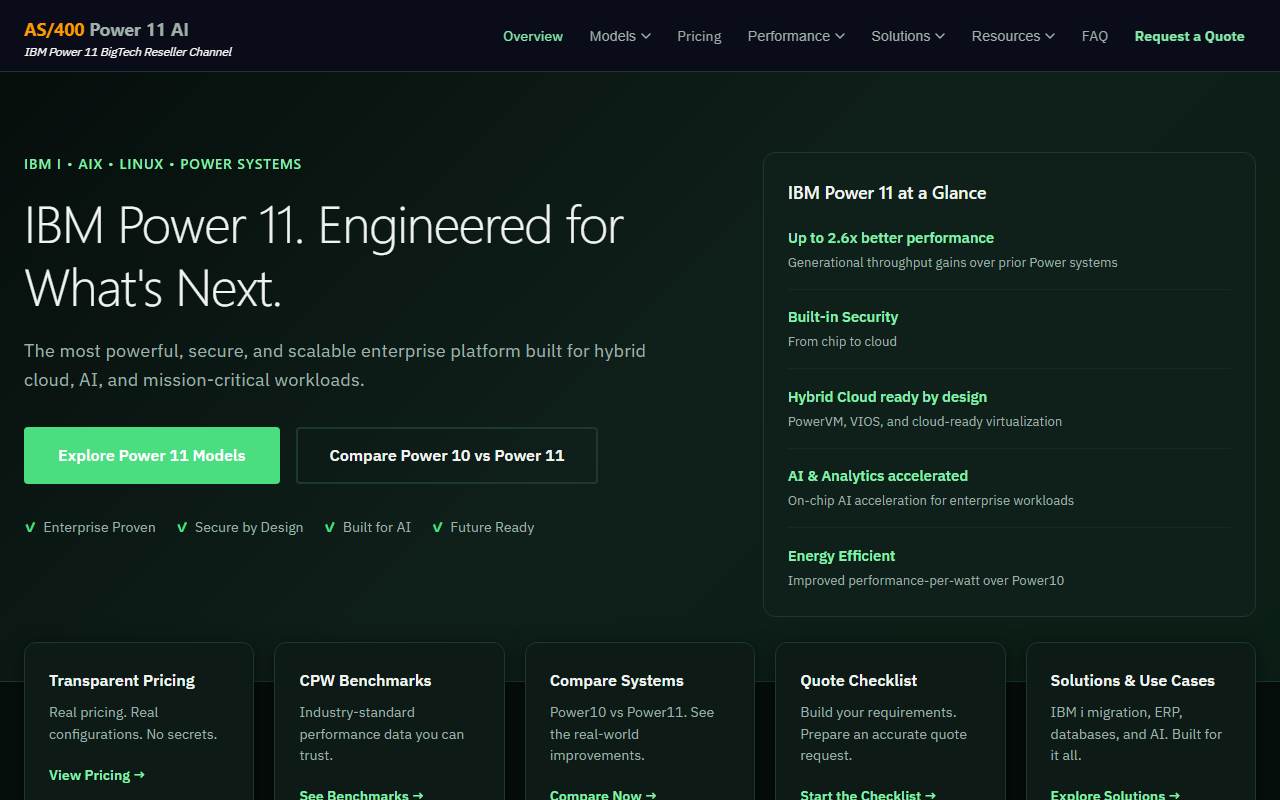This screenshot has height=800, width=1280.
Task: Click the hero paragraph starting 'The most powerful'
Action: coord(335,365)
